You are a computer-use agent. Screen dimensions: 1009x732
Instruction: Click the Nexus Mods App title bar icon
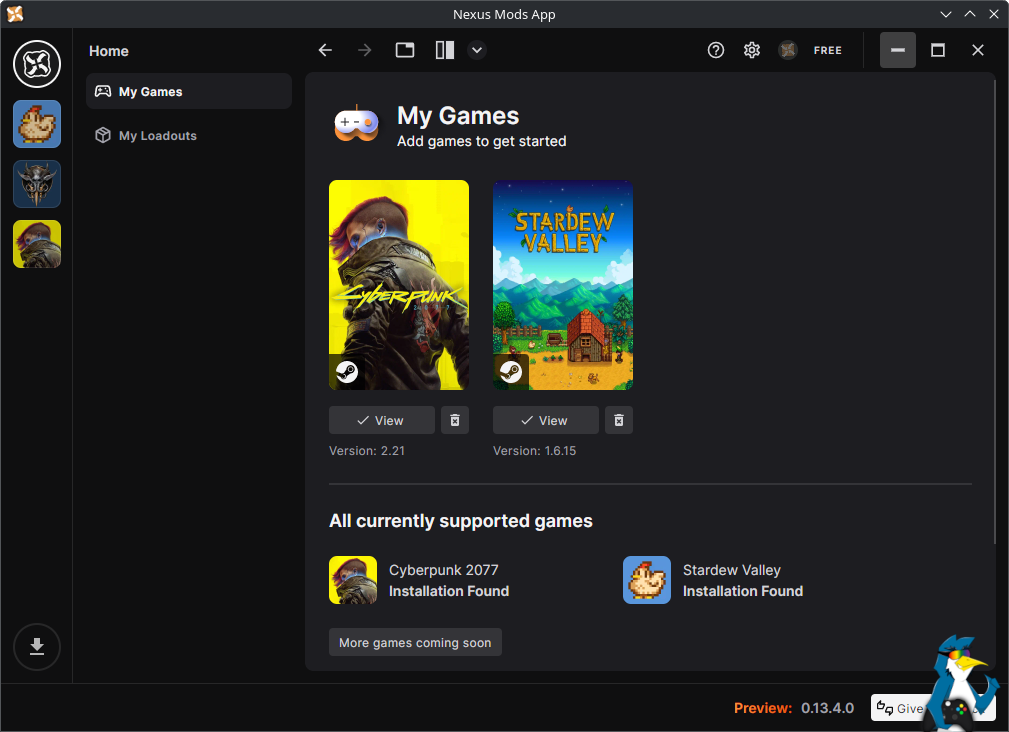[15, 14]
